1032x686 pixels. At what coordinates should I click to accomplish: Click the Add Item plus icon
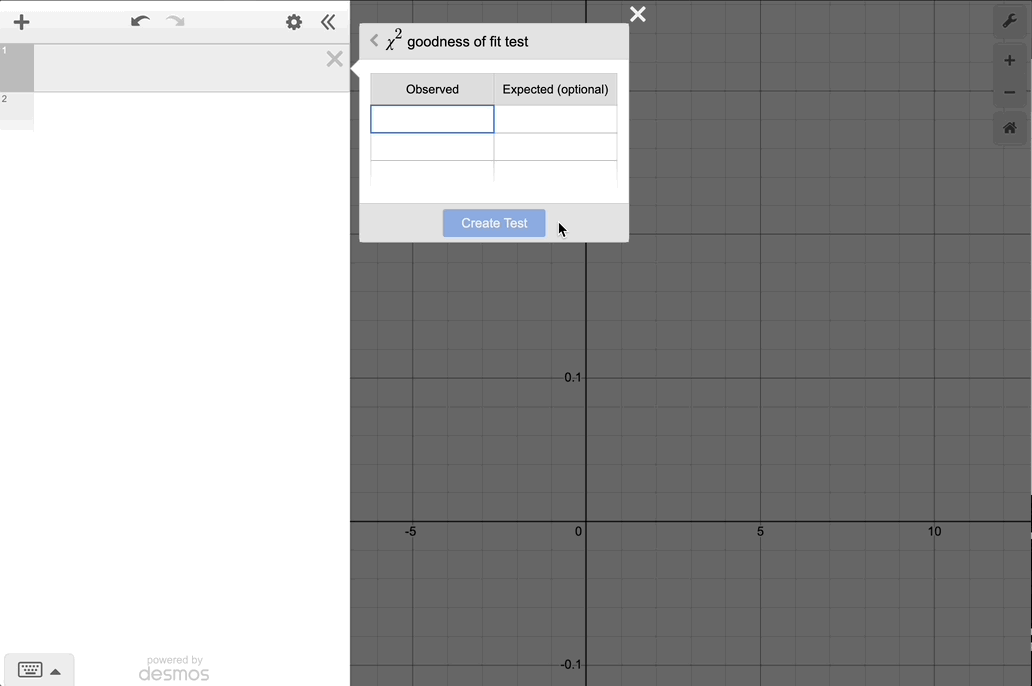[21, 22]
